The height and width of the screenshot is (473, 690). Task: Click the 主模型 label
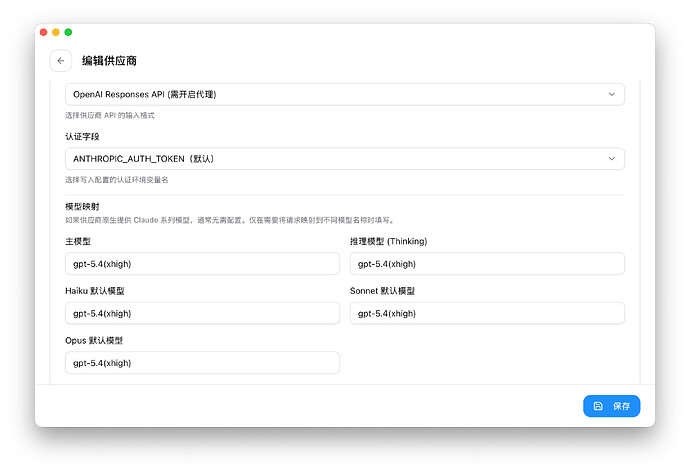[78, 241]
